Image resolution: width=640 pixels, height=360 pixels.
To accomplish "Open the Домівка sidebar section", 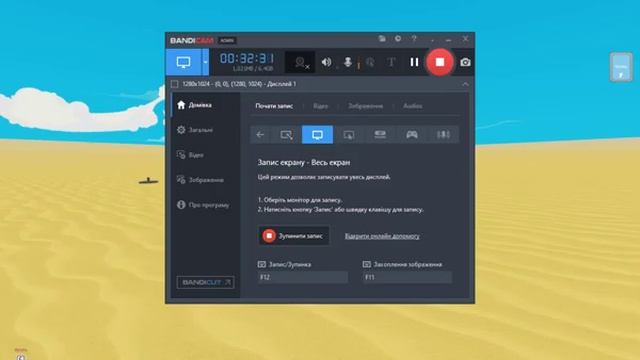I will tap(205, 105).
